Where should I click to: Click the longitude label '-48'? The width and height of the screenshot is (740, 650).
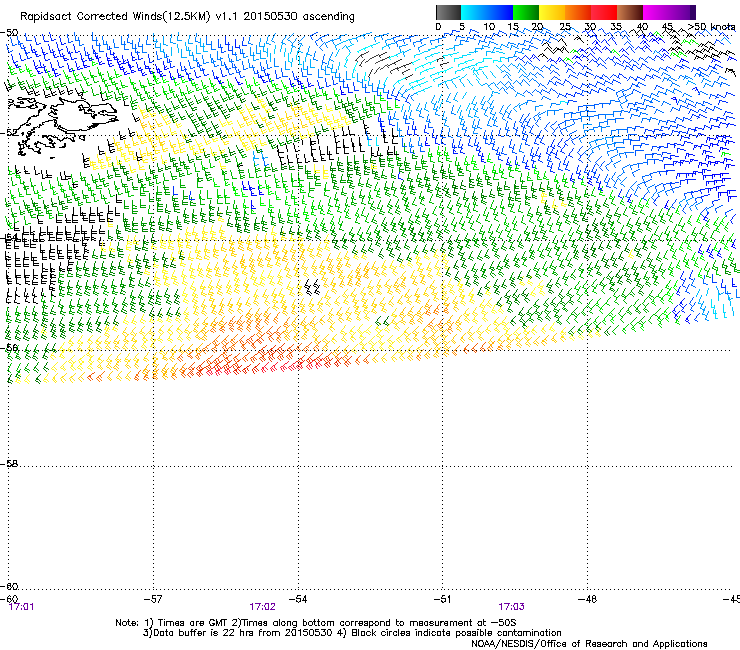[587, 599]
